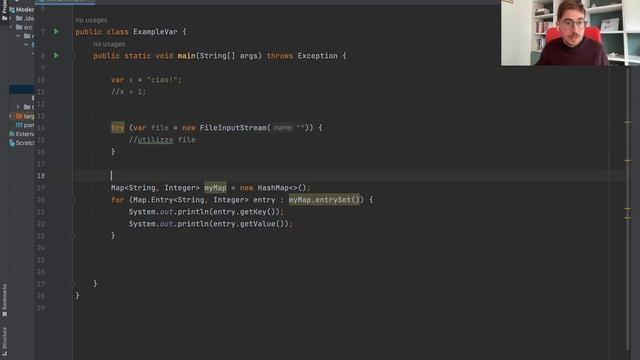Click the 'no usages' hint above ExampleVar
The height and width of the screenshot is (360, 640).
coord(91,20)
